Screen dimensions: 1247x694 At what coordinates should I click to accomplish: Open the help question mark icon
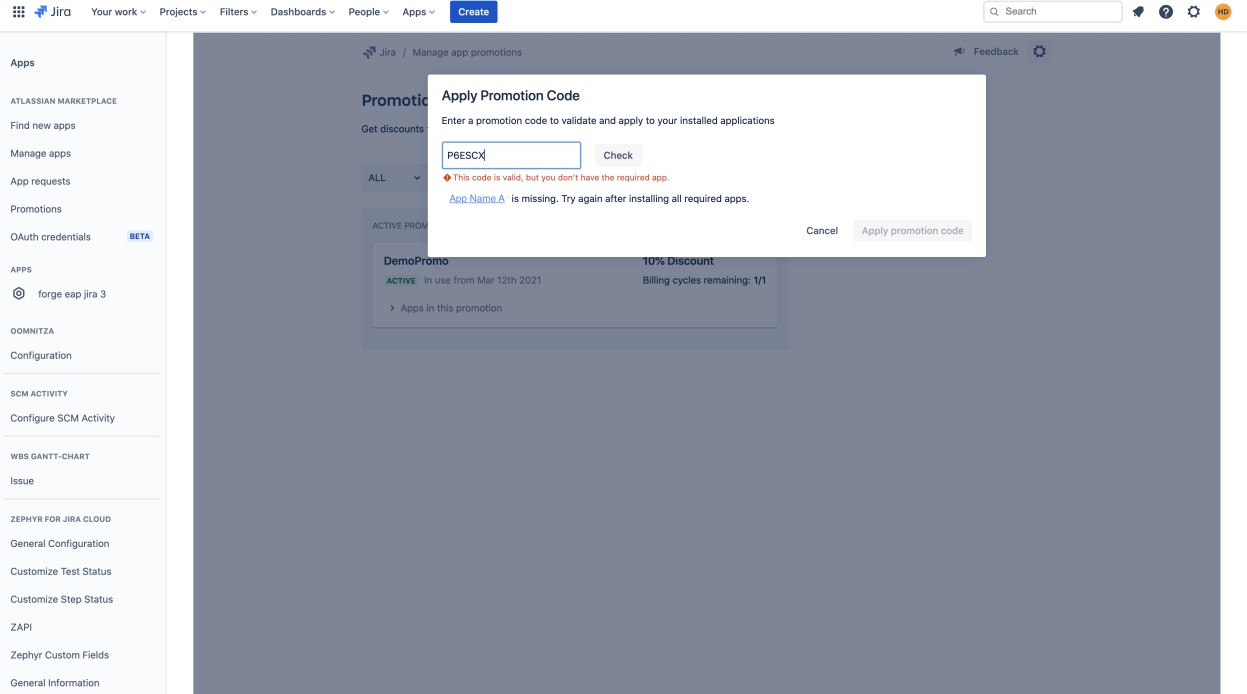(x=1166, y=12)
